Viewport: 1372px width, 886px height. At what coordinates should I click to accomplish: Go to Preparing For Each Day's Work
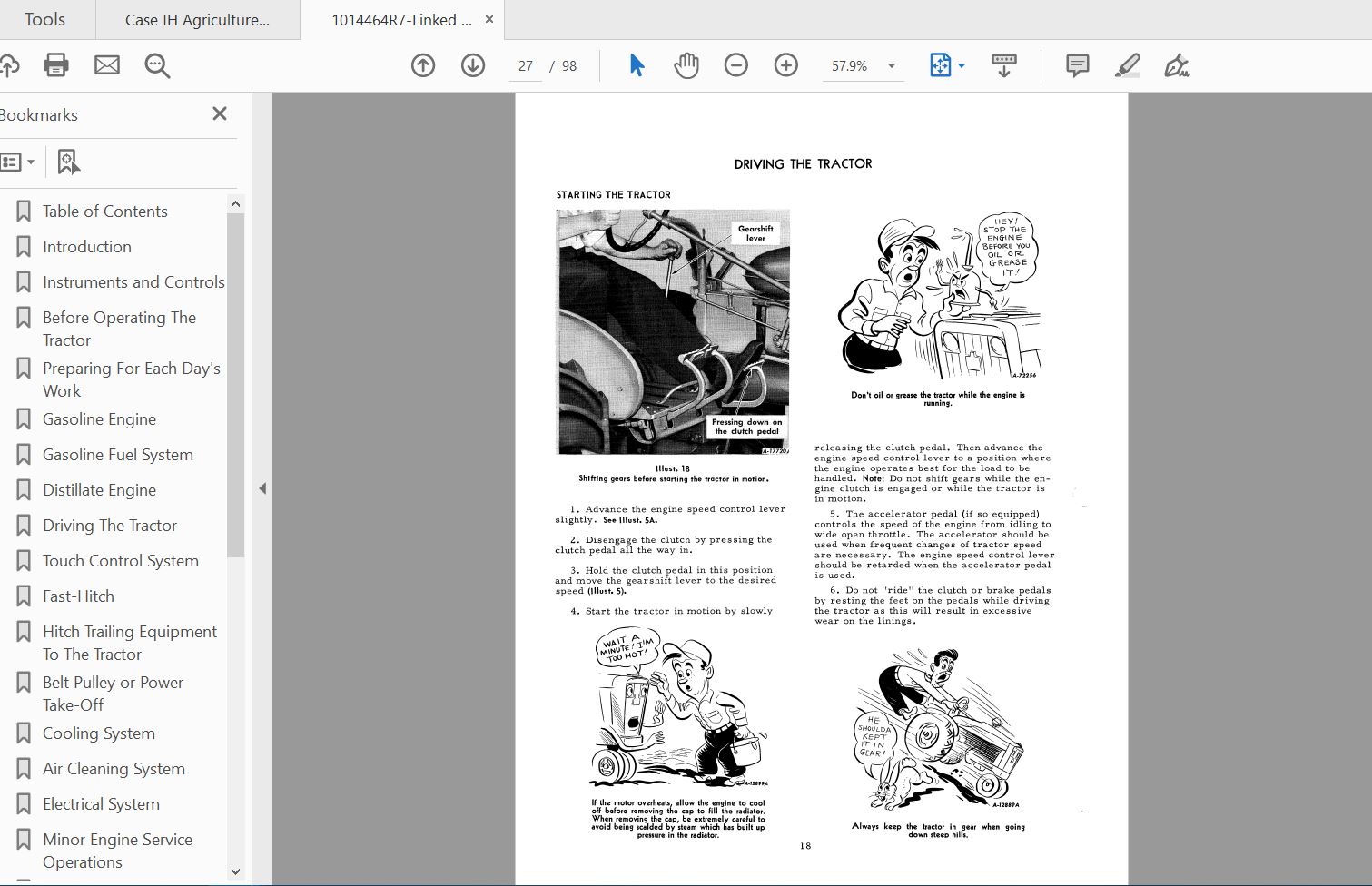pos(132,379)
